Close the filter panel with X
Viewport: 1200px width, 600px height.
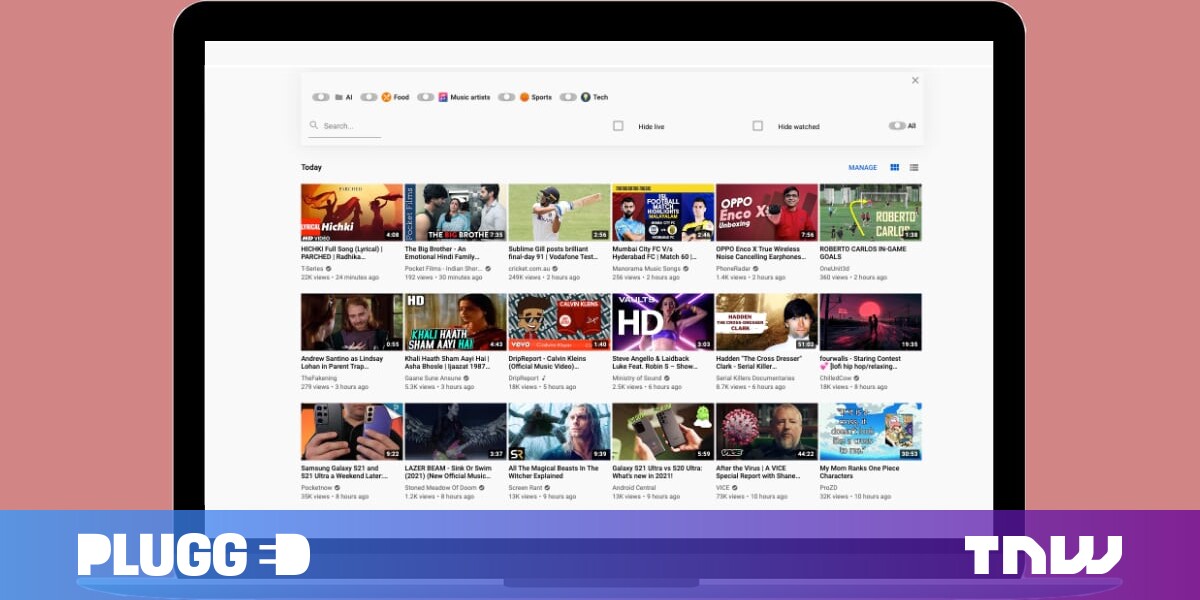915,81
